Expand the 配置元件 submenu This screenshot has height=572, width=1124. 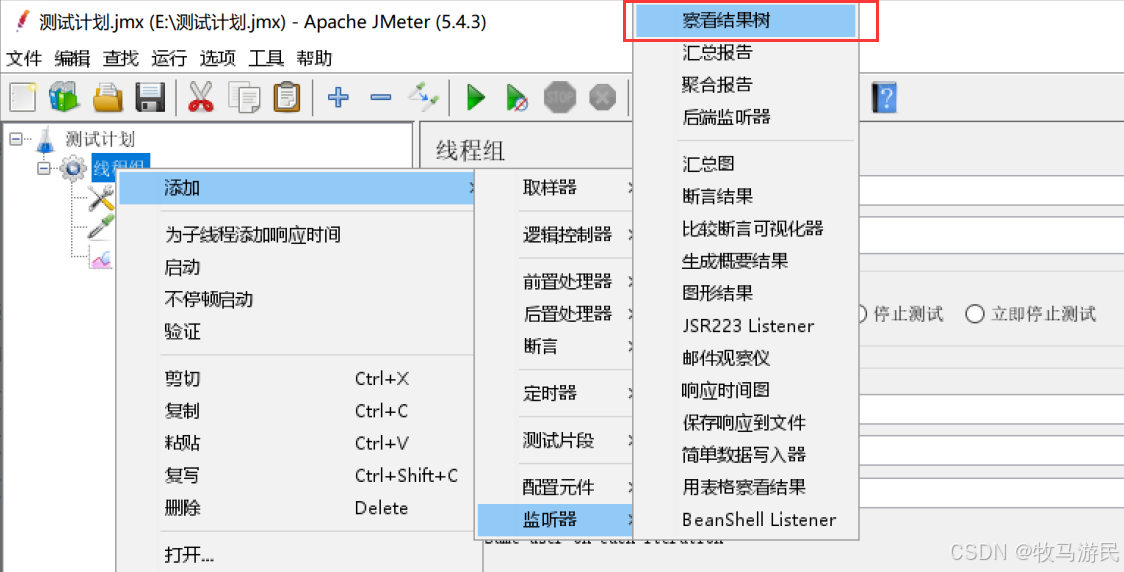pyautogui.click(x=556, y=487)
